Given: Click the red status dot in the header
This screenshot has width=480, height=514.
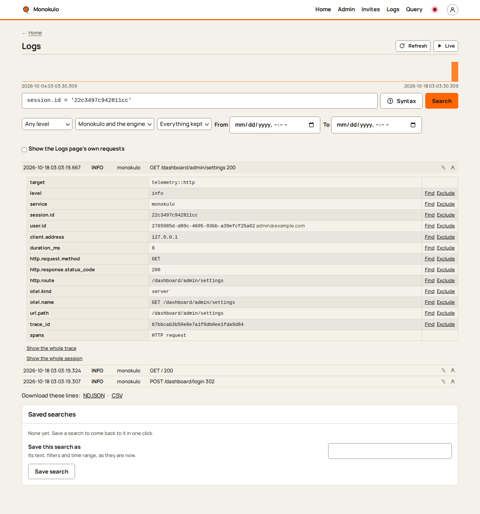Looking at the screenshot, I should [x=435, y=10].
